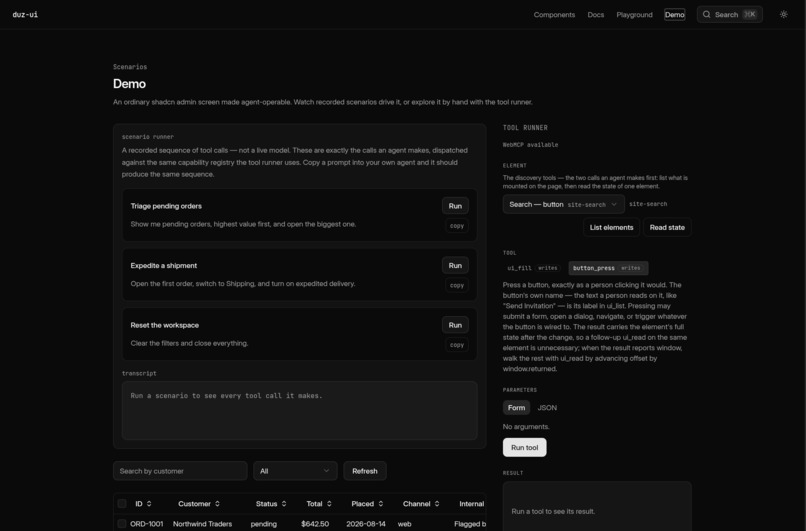Image resolution: width=806 pixels, height=531 pixels.
Task: Sort by Placed column arrows icon
Action: (381, 504)
